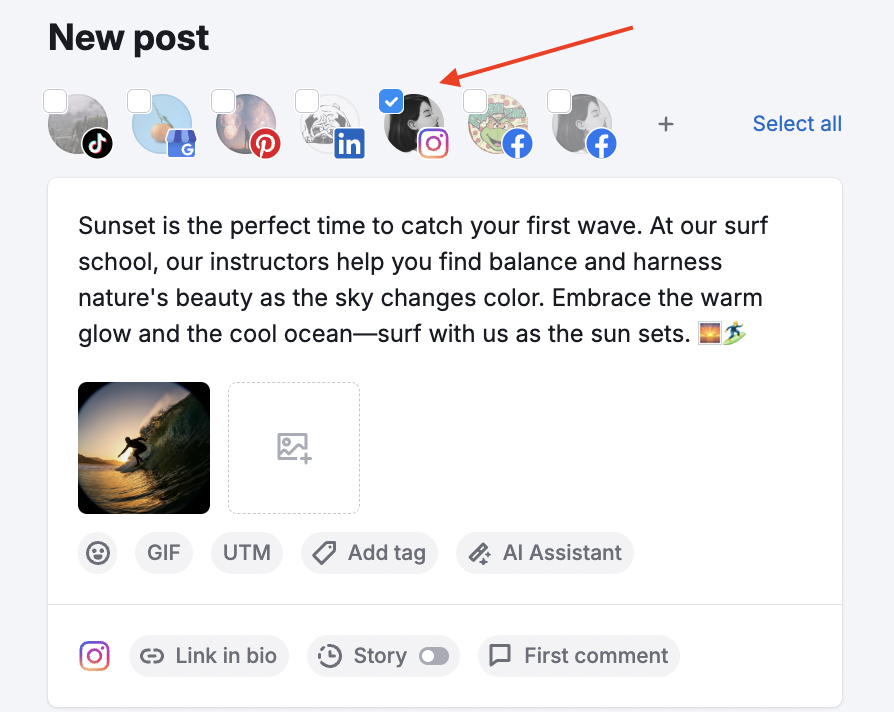The height and width of the screenshot is (712, 894).
Task: Select the Google Business account avatar
Action: pyautogui.click(x=163, y=123)
